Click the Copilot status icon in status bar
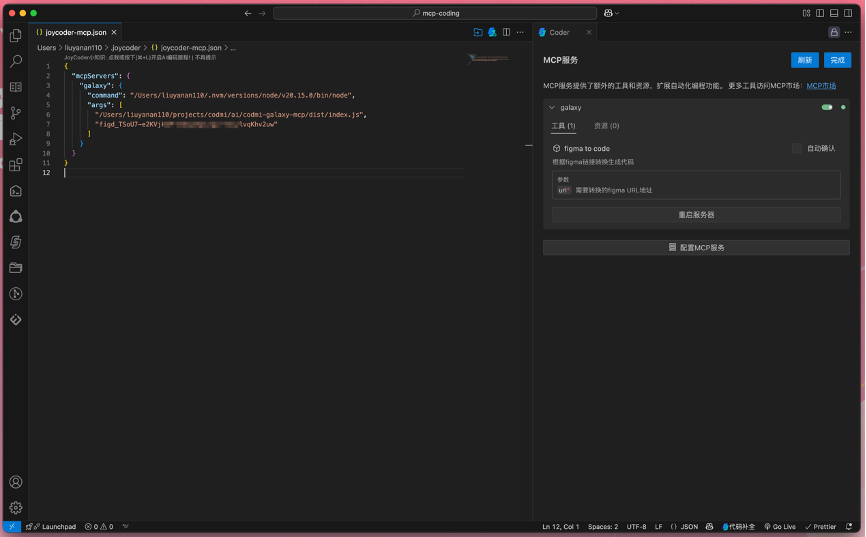This screenshot has width=866, height=537. (709, 527)
